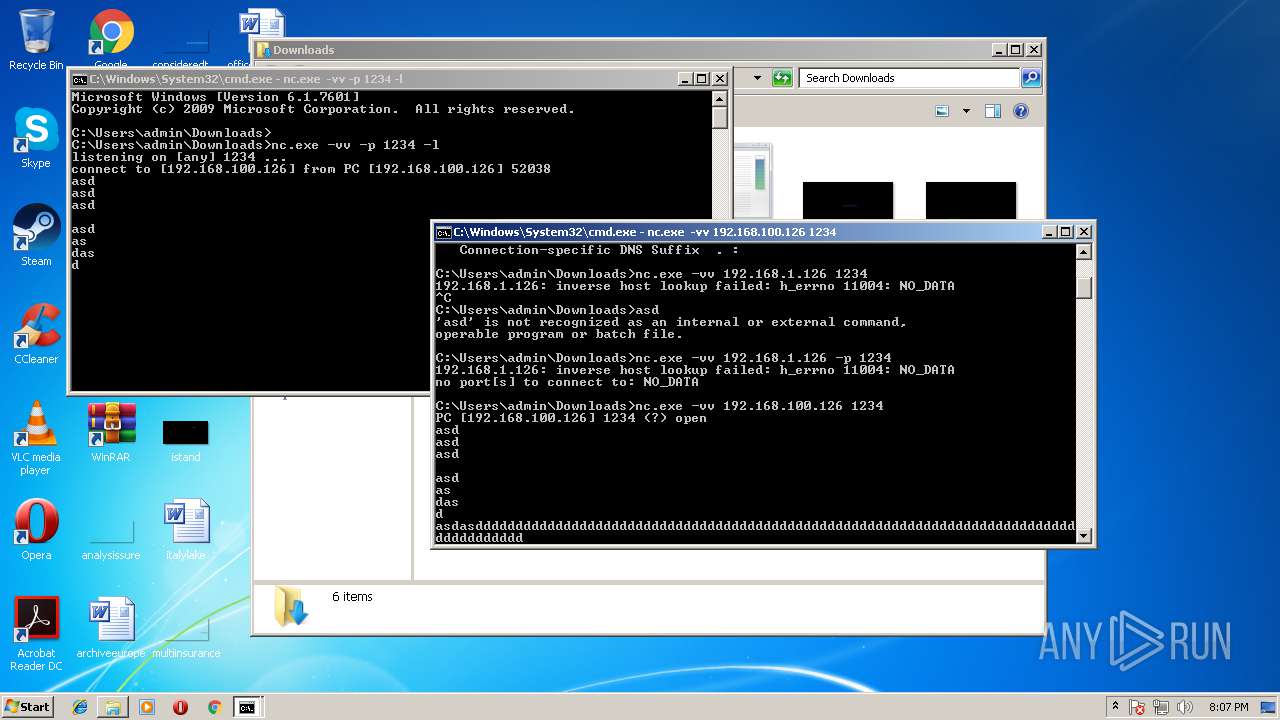1280x720 pixels.
Task: Minimize the nc listener cmd window
Action: point(685,79)
